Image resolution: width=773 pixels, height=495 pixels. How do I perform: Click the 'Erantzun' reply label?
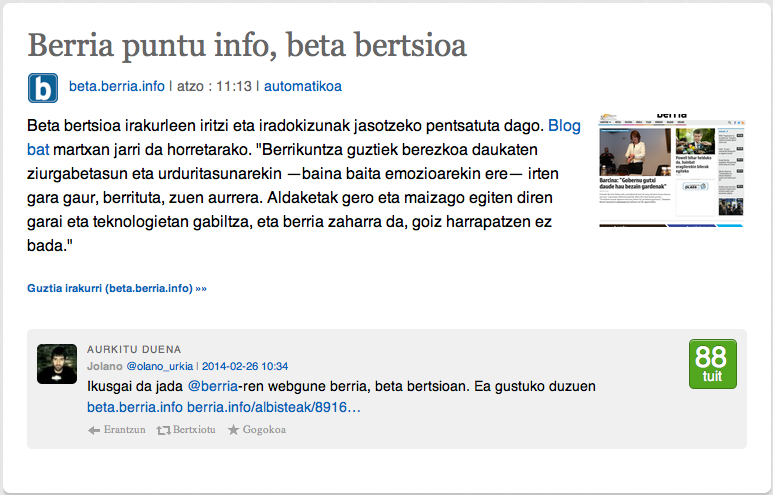point(125,430)
